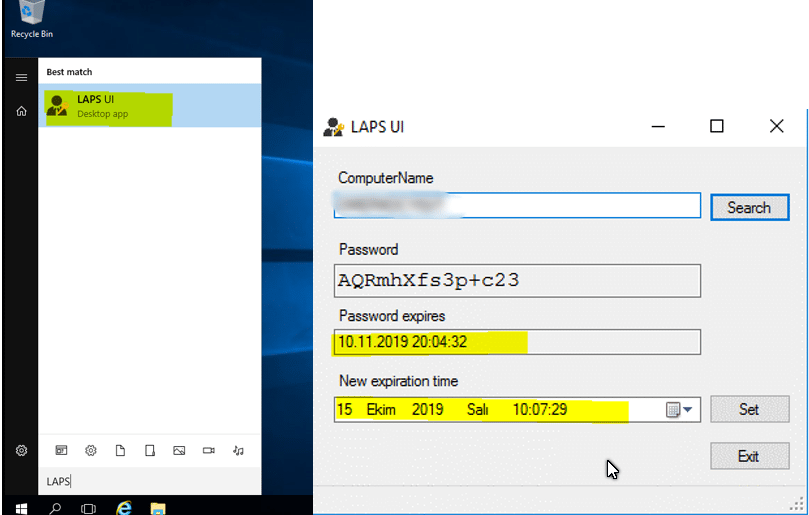Open the Windows Start button
Screen dimensions: 809x515
(21, 509)
